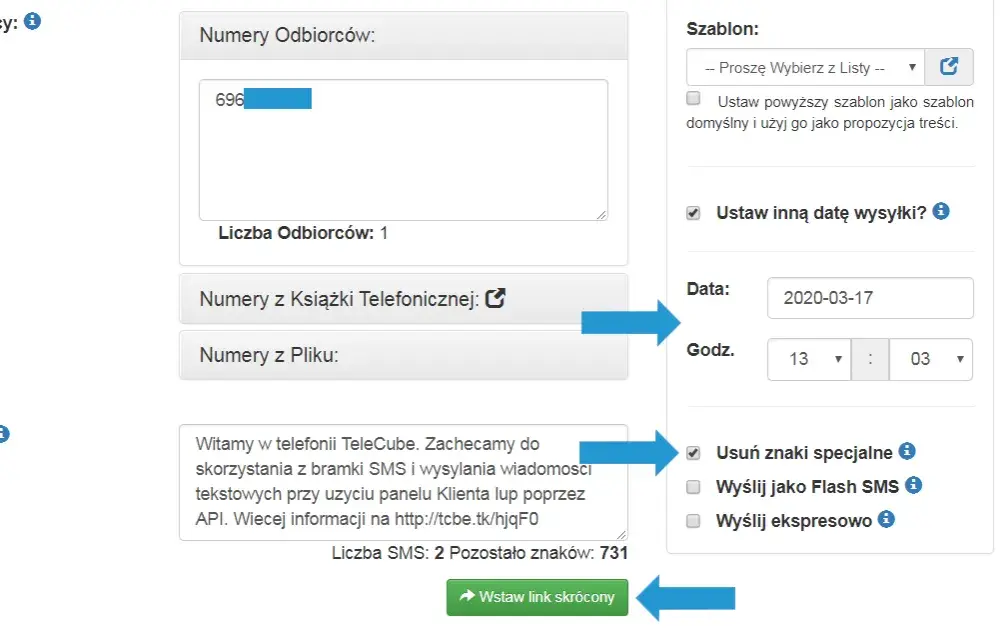Open template editor icon beside Szablon dropdown
This screenshot has width=1000, height=636.
tap(948, 66)
